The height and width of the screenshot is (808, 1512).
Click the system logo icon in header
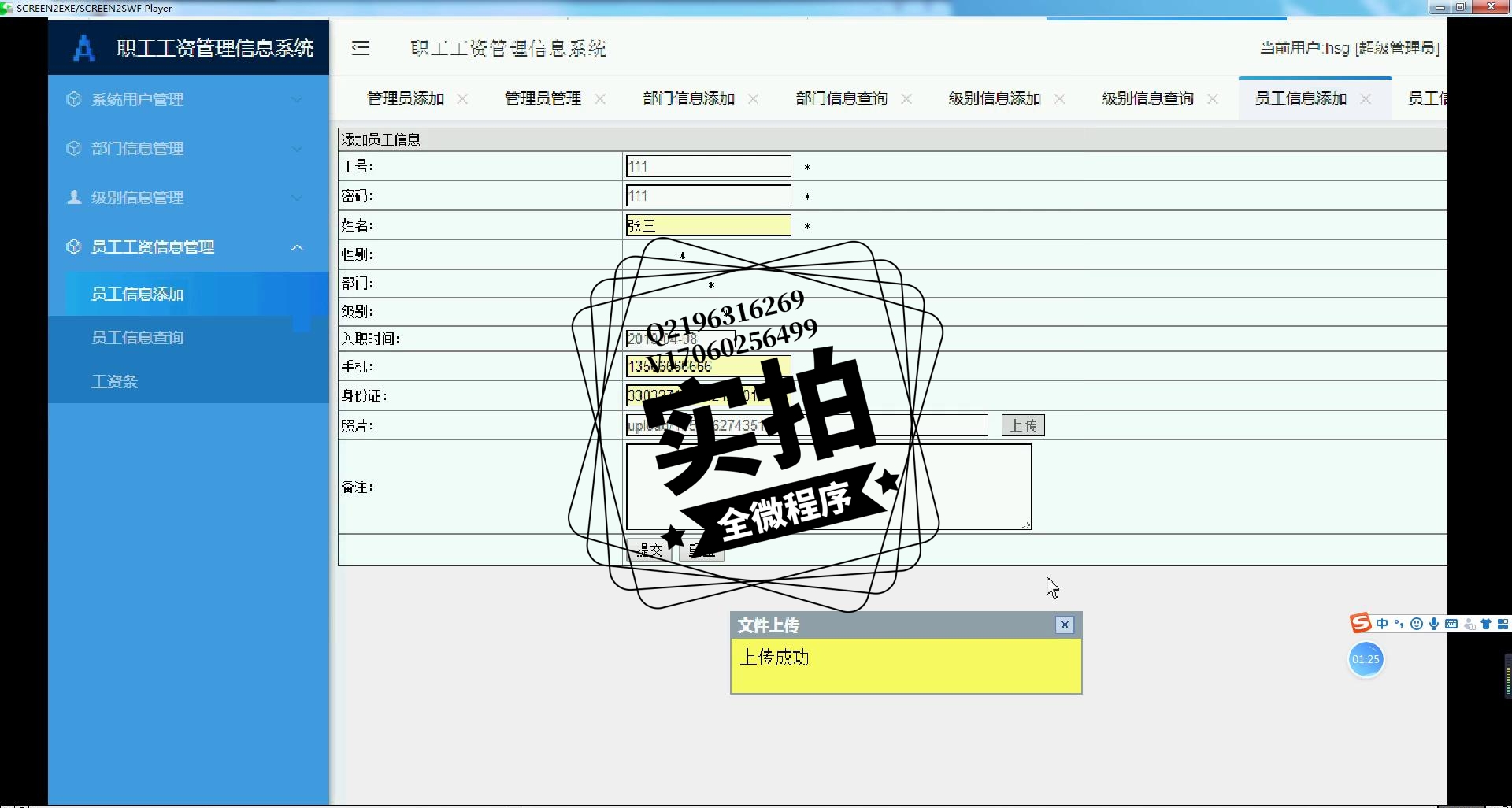pos(84,48)
